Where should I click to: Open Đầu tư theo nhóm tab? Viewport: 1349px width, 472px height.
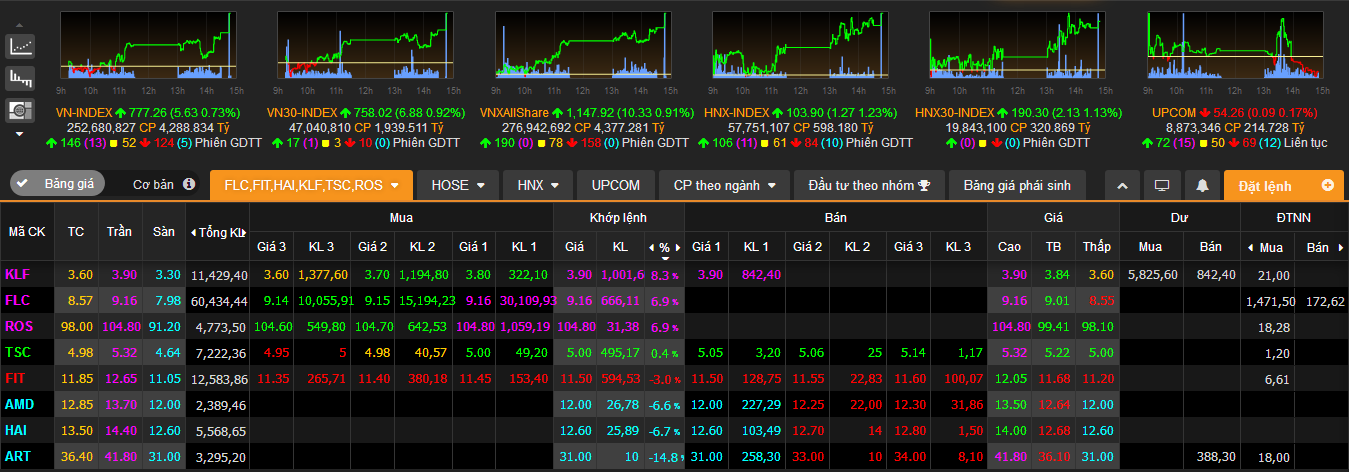(869, 185)
